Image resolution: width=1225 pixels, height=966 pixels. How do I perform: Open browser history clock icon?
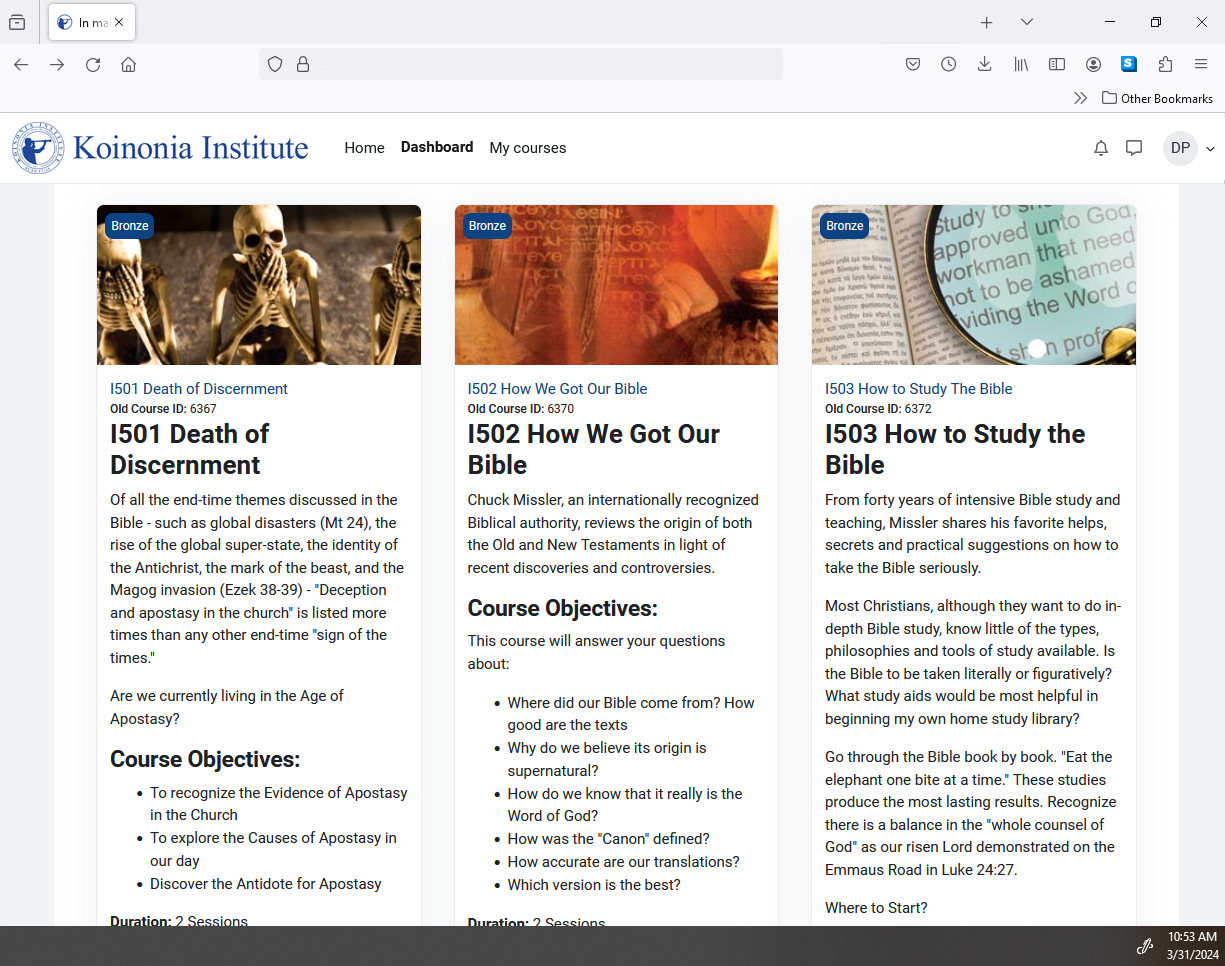(948, 64)
